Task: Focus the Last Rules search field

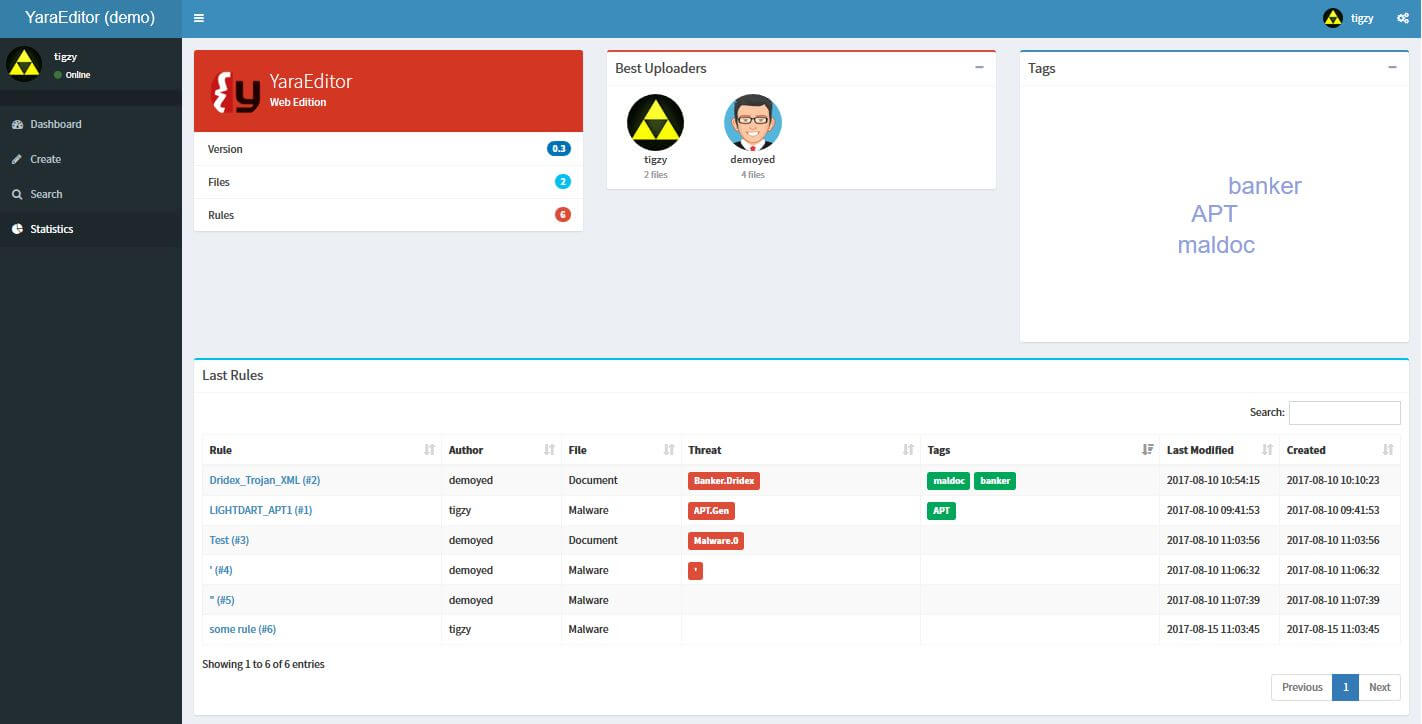Action: coord(1344,412)
